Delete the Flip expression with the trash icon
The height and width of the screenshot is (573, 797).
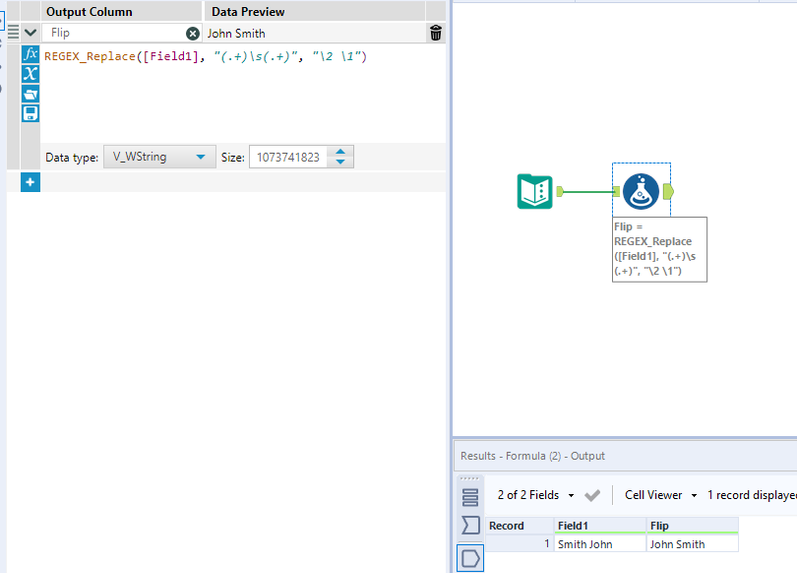coord(436,33)
